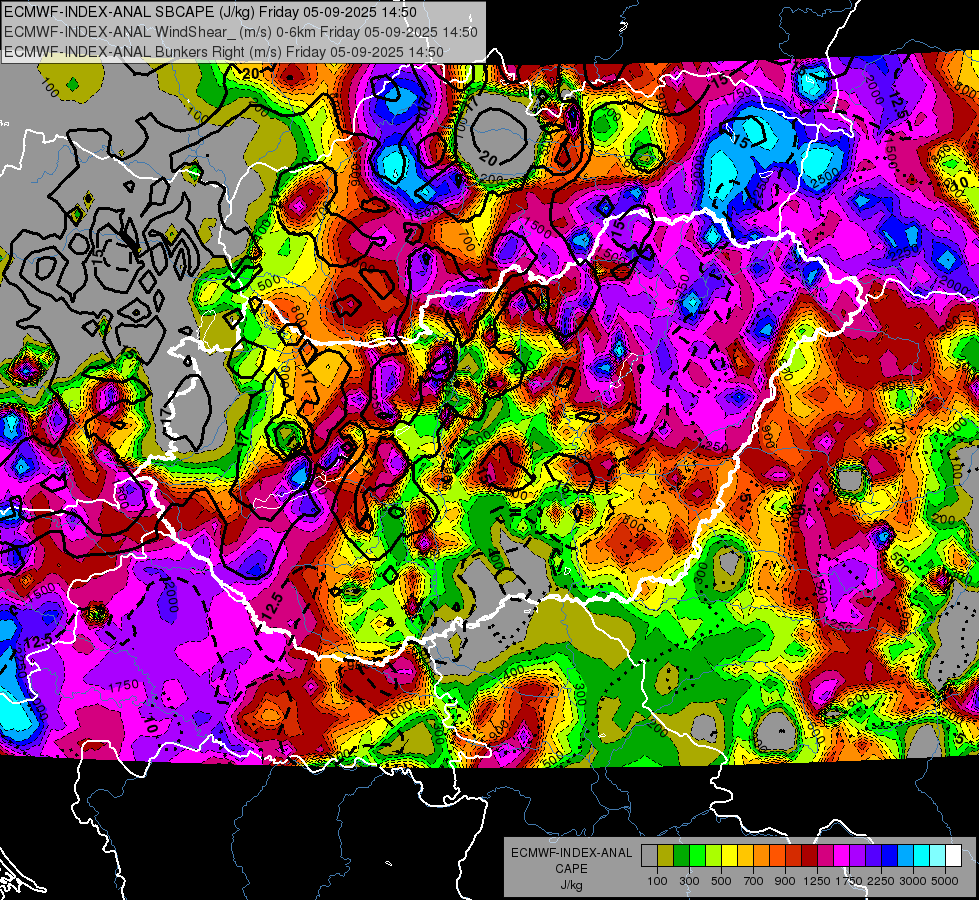
Task: Pick the pink-magenta swatch at 1250
Action: coord(825,855)
